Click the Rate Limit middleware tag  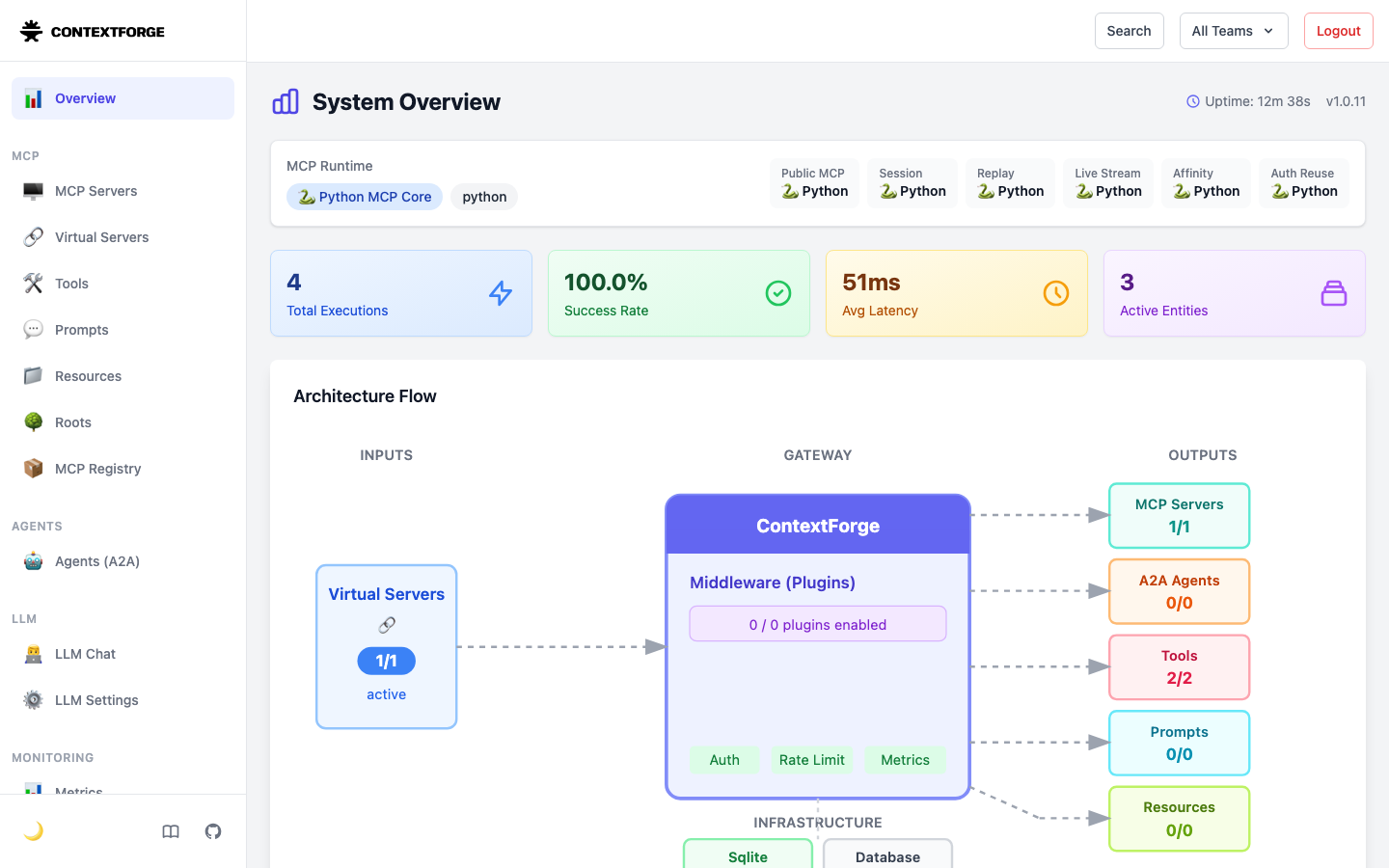[x=812, y=760]
